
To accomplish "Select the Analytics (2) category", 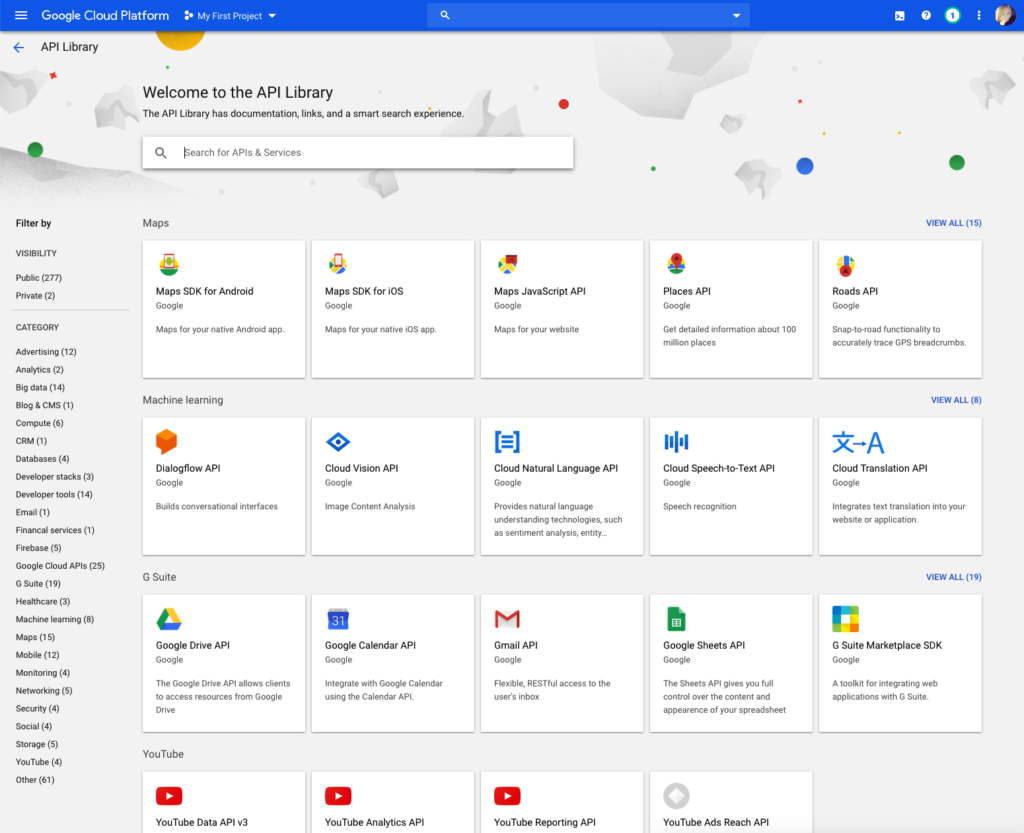I will tap(40, 369).
